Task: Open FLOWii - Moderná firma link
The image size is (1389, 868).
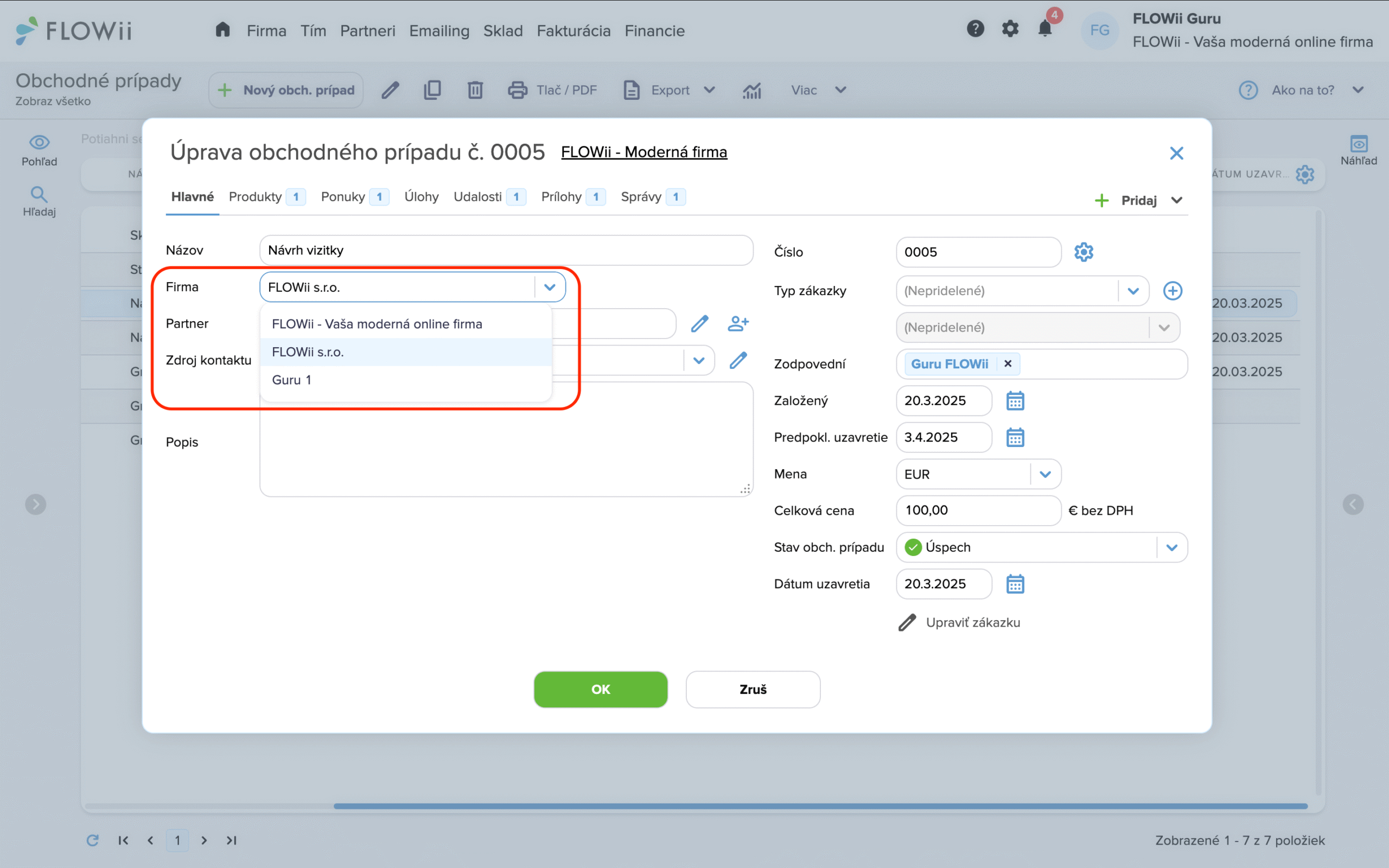Action: (644, 152)
